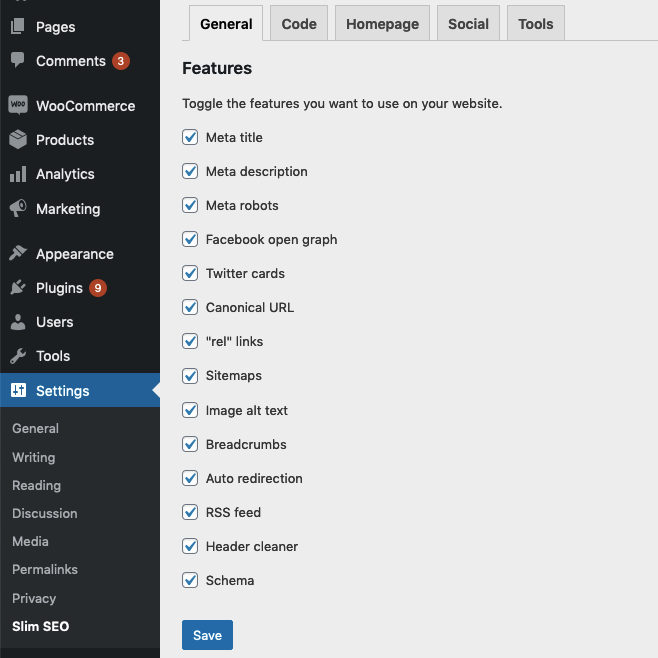Screen dimensions: 658x658
Task: Open Permalinks settings submenu link
Action: [x=45, y=569]
